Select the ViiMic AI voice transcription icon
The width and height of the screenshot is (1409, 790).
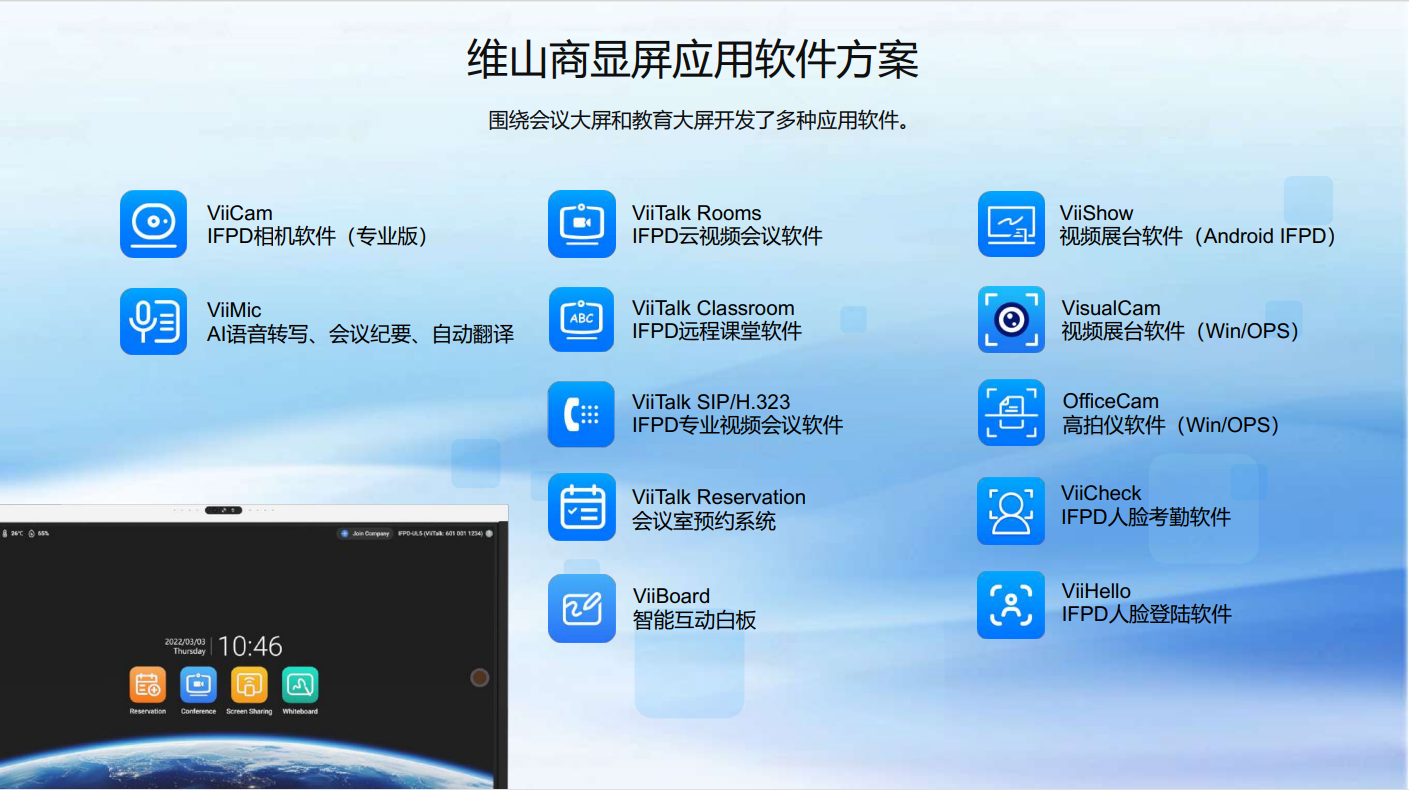pyautogui.click(x=153, y=321)
